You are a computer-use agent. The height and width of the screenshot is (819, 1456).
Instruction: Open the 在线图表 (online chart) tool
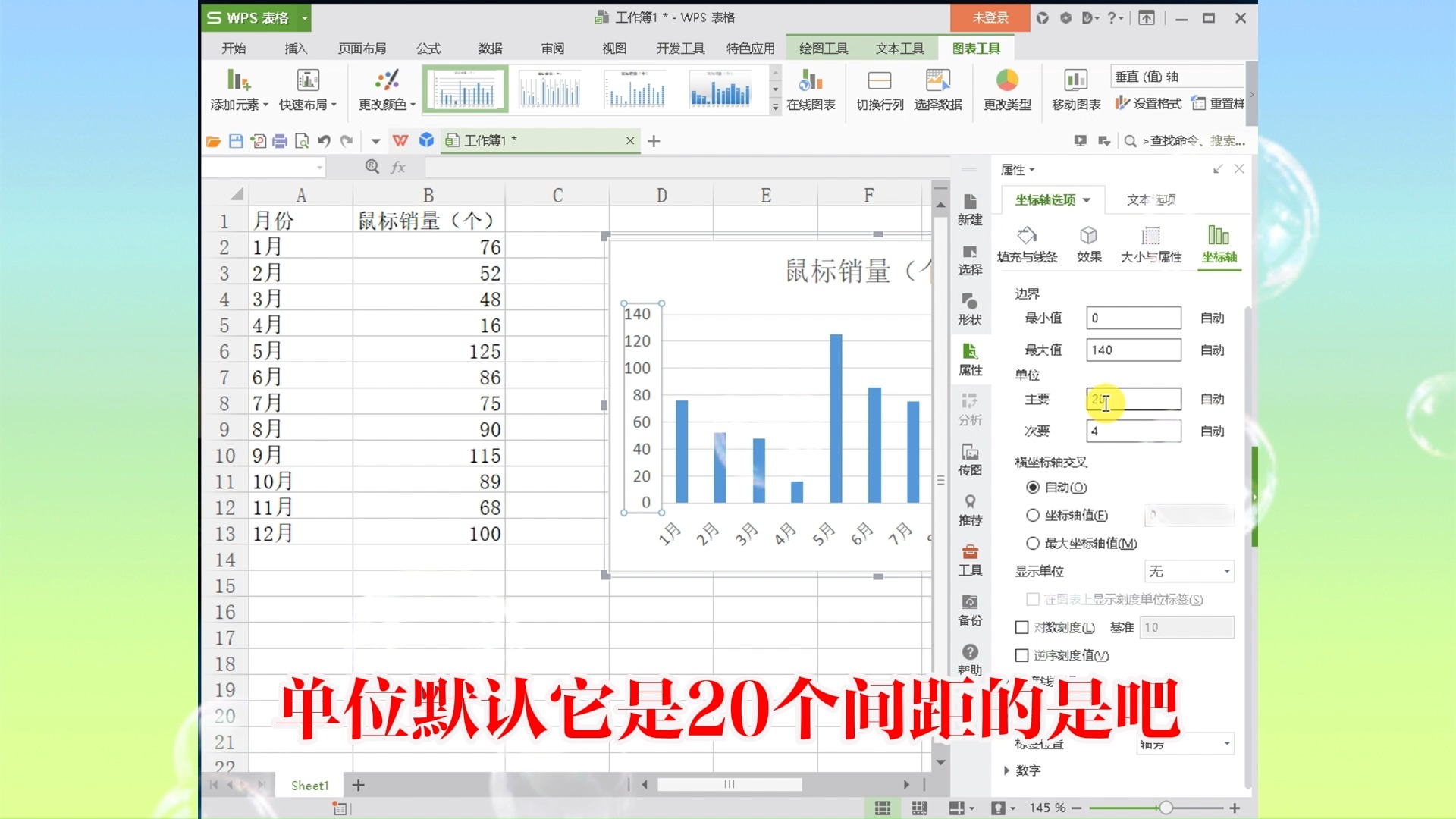click(811, 89)
